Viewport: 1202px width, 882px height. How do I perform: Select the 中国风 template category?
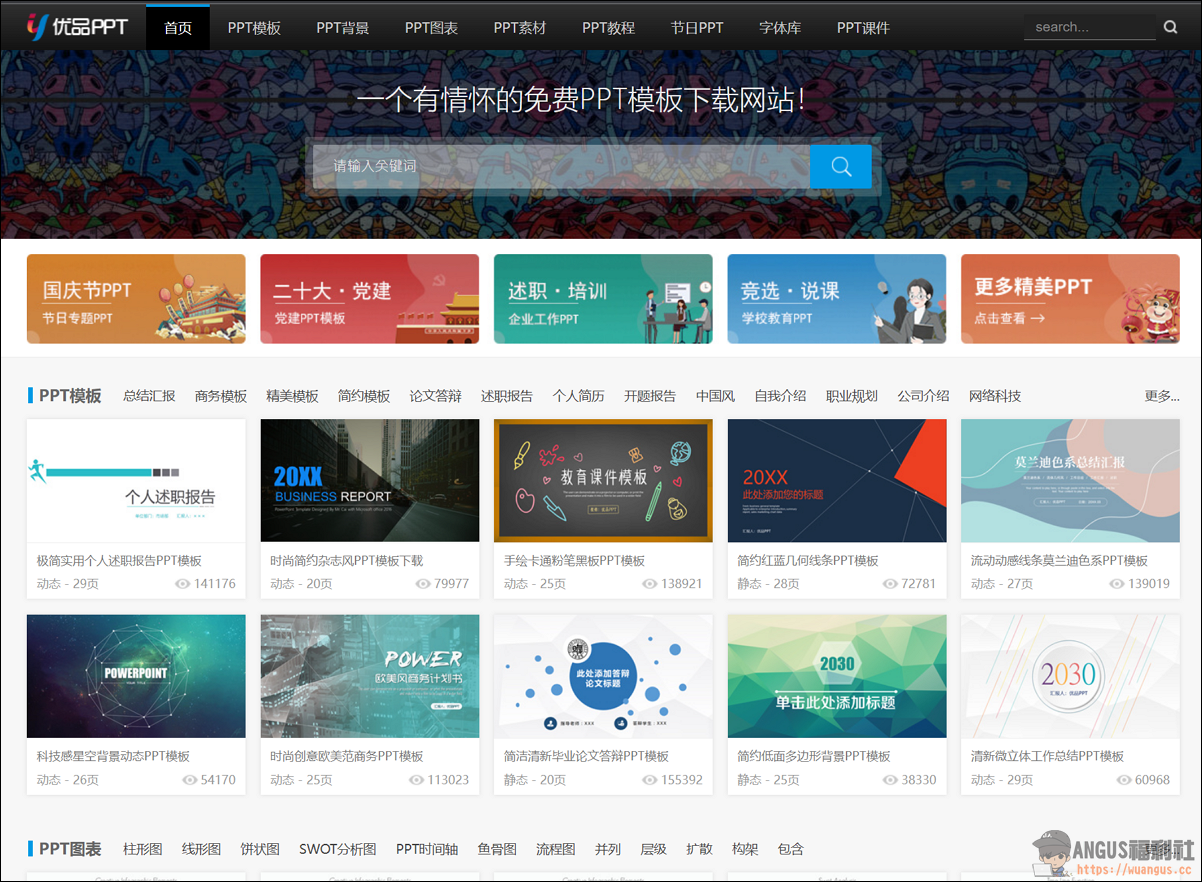716,396
